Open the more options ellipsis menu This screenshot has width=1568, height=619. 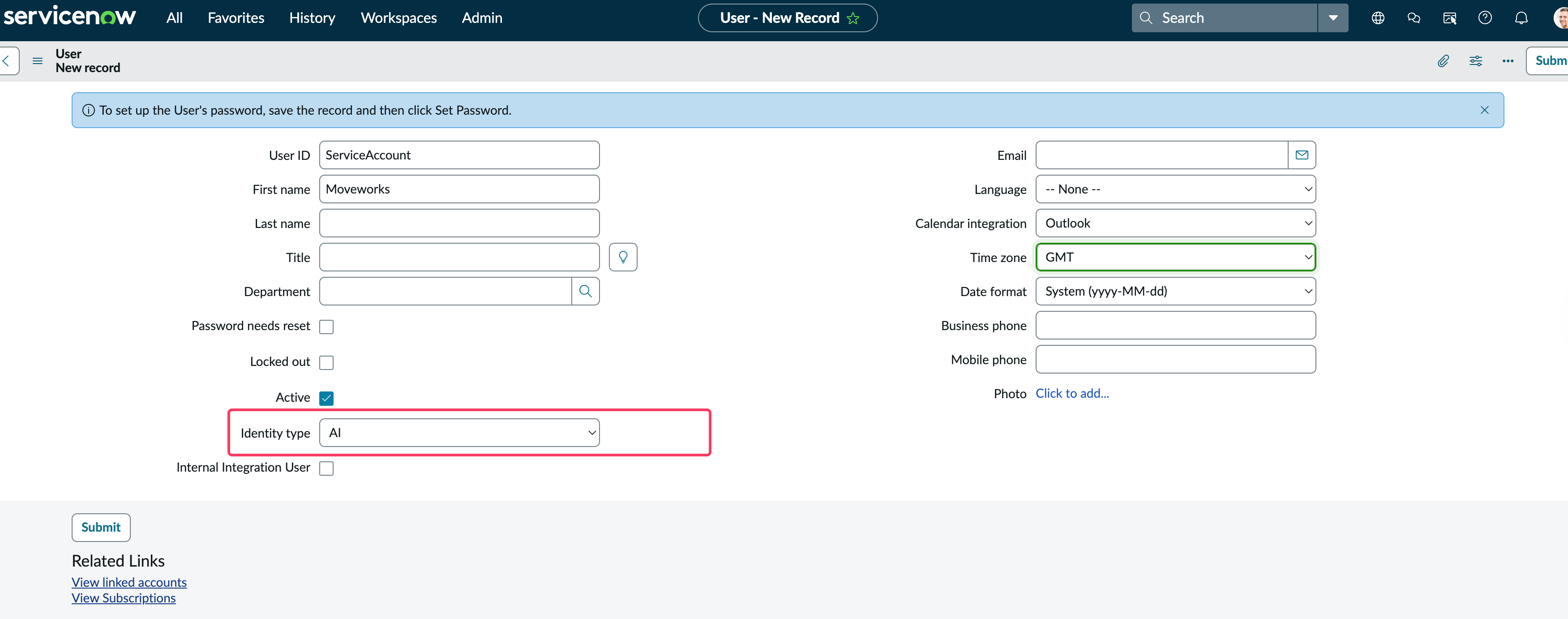coord(1508,61)
